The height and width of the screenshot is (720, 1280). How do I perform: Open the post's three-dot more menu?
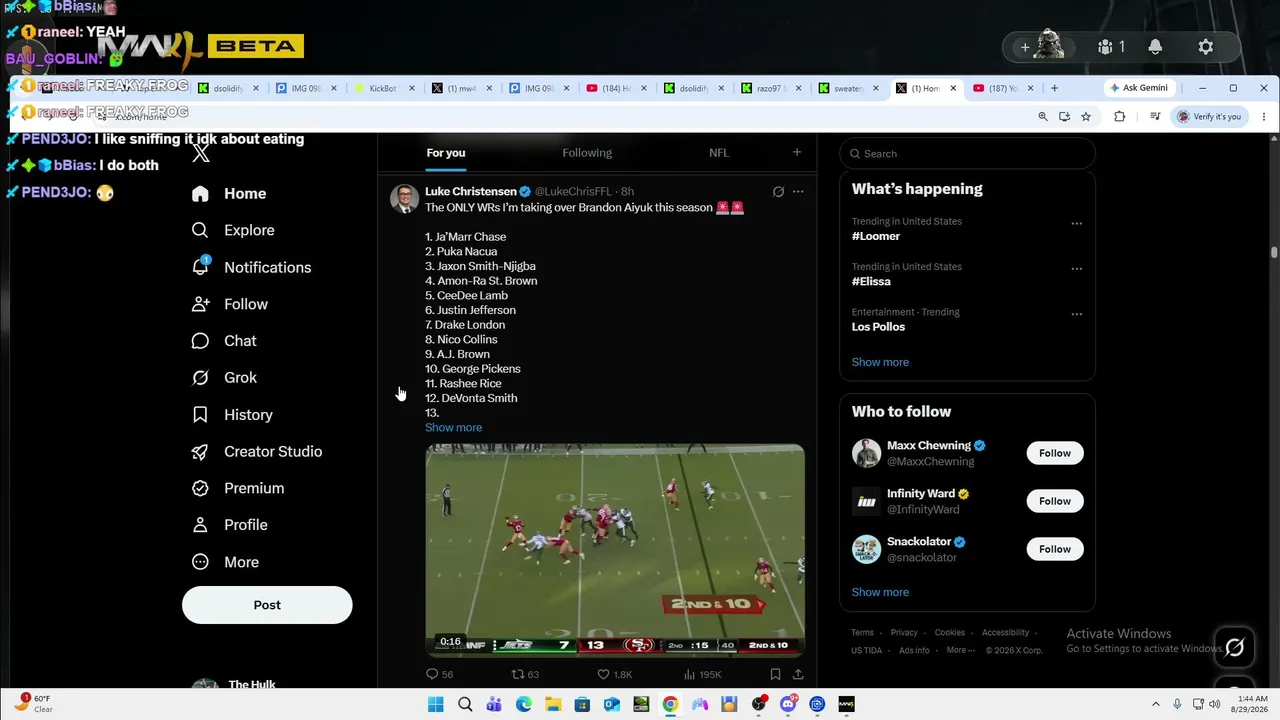(x=798, y=191)
